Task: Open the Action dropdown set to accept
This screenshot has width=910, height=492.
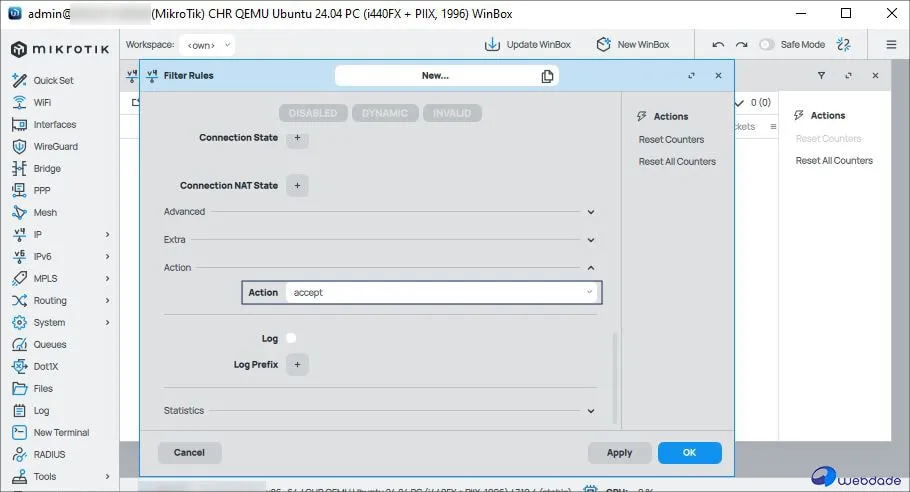Action: tap(441, 293)
